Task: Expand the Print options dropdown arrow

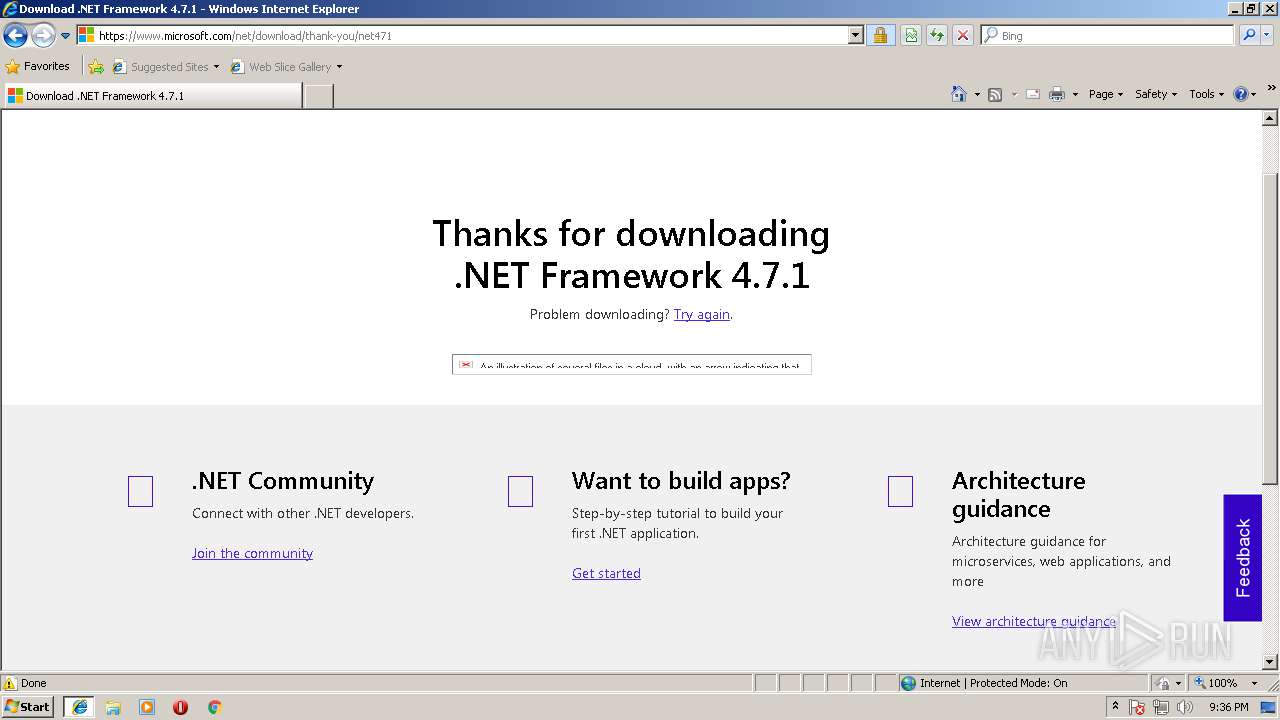Action: tap(1075, 94)
